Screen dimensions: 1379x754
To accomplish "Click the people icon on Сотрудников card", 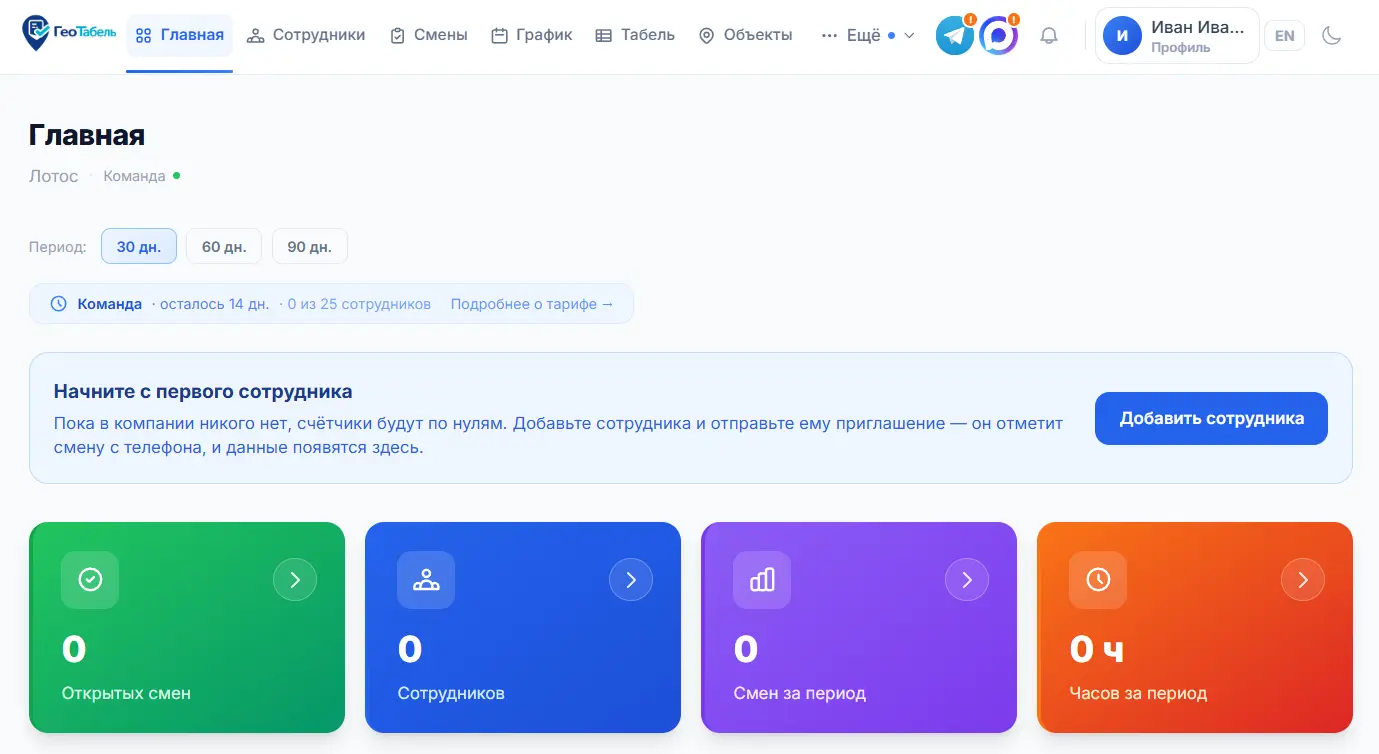I will 426,580.
